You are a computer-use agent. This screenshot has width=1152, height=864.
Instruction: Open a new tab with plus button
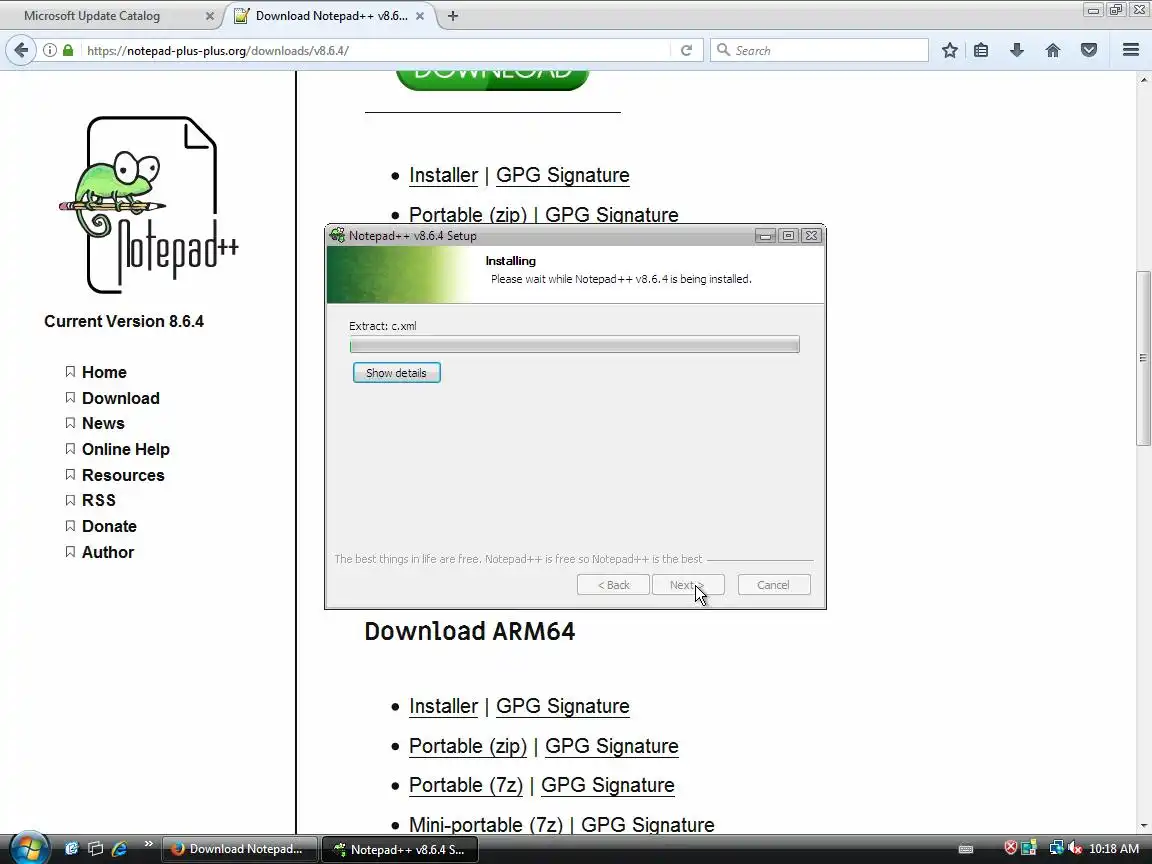[453, 15]
